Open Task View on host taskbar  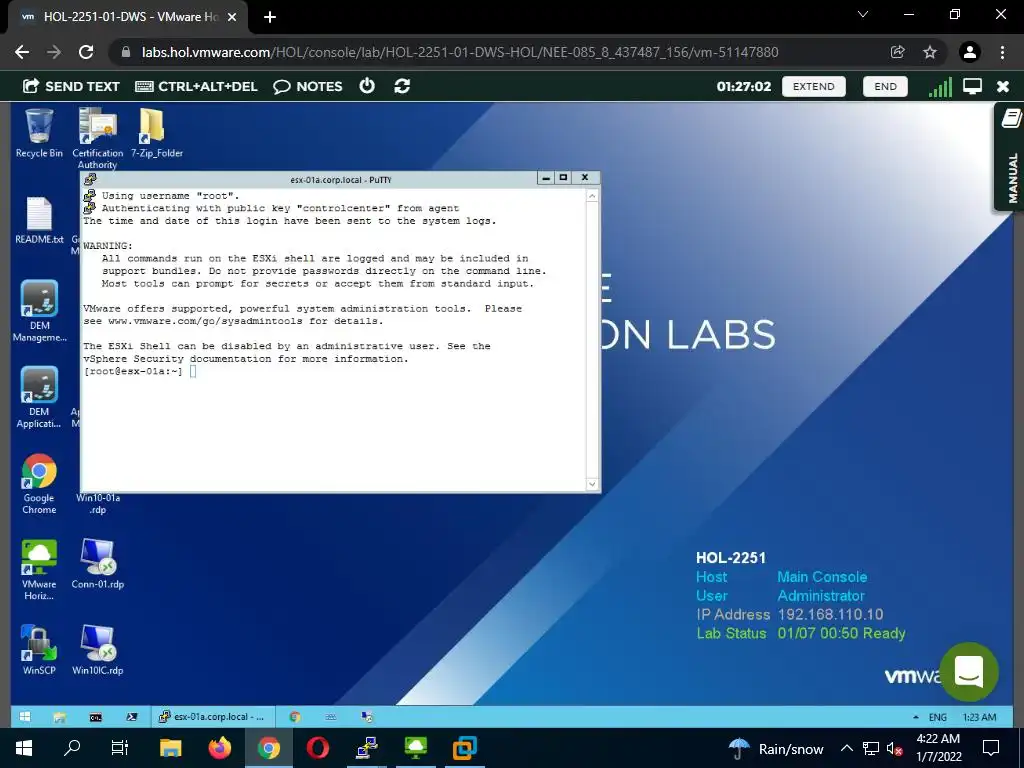click(x=120, y=748)
